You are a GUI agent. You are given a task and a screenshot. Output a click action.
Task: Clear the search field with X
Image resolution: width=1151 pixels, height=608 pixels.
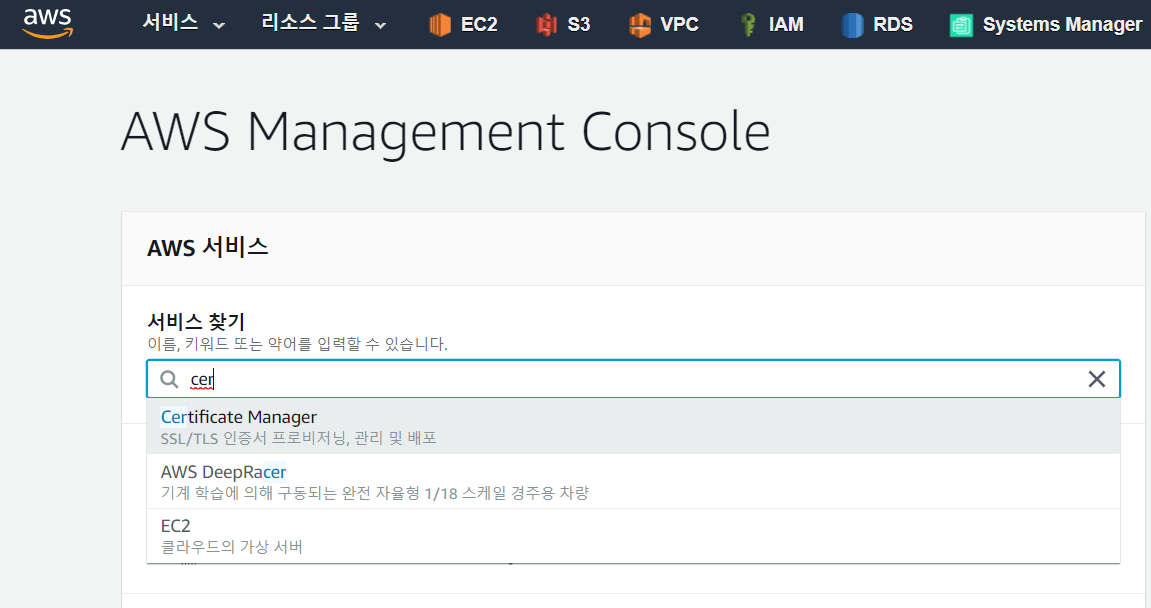[x=1097, y=379]
